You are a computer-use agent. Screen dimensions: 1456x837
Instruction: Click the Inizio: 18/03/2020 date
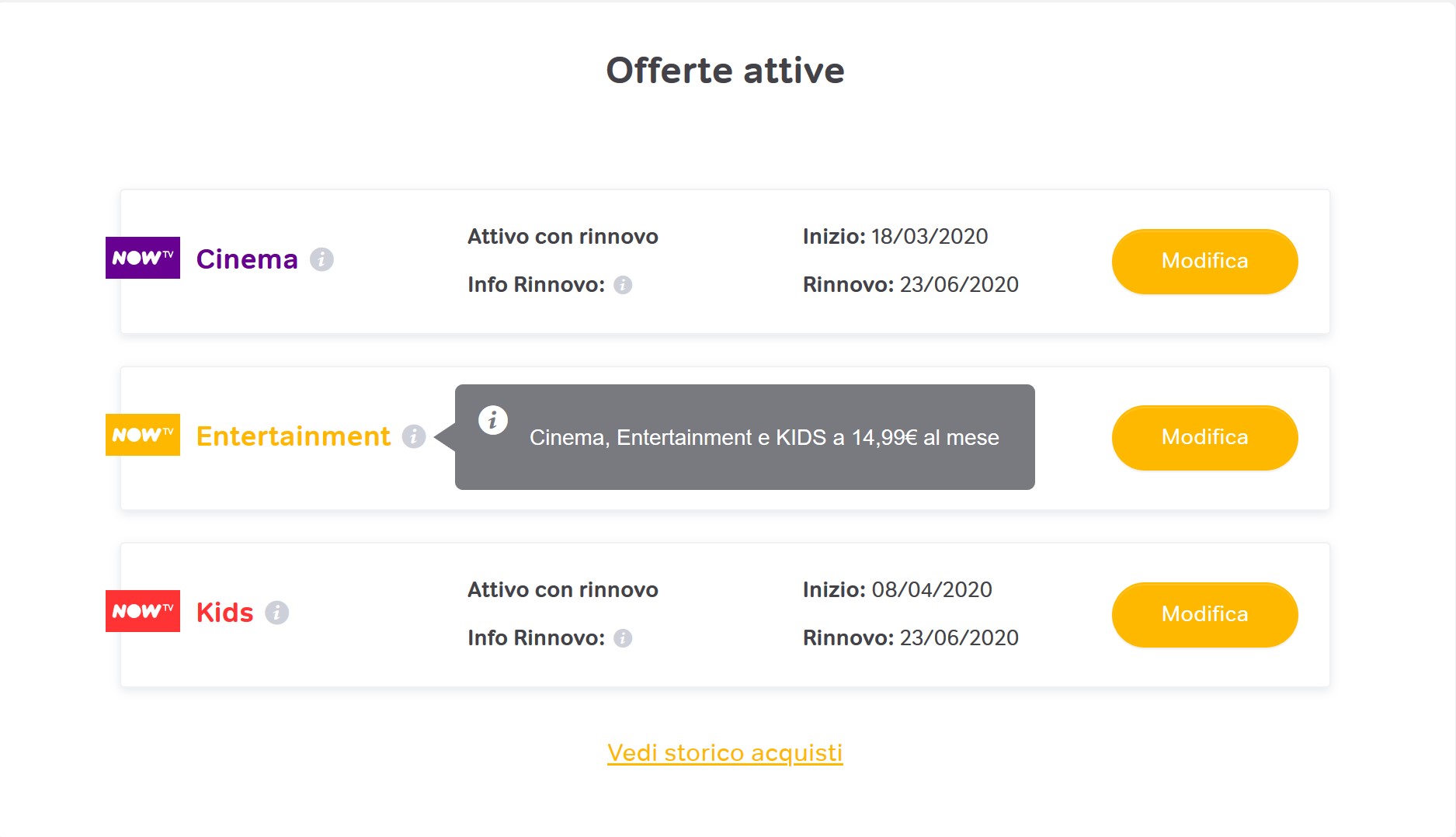tap(895, 237)
